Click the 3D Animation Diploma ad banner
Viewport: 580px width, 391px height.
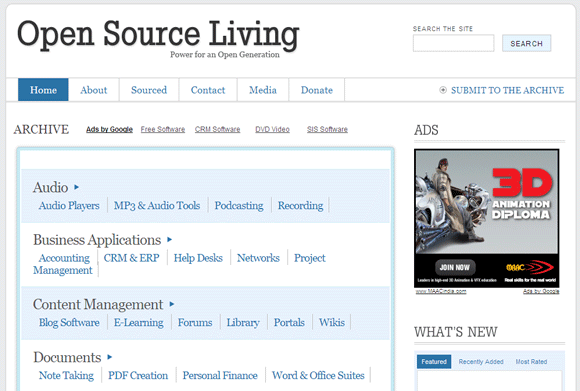click(x=487, y=218)
